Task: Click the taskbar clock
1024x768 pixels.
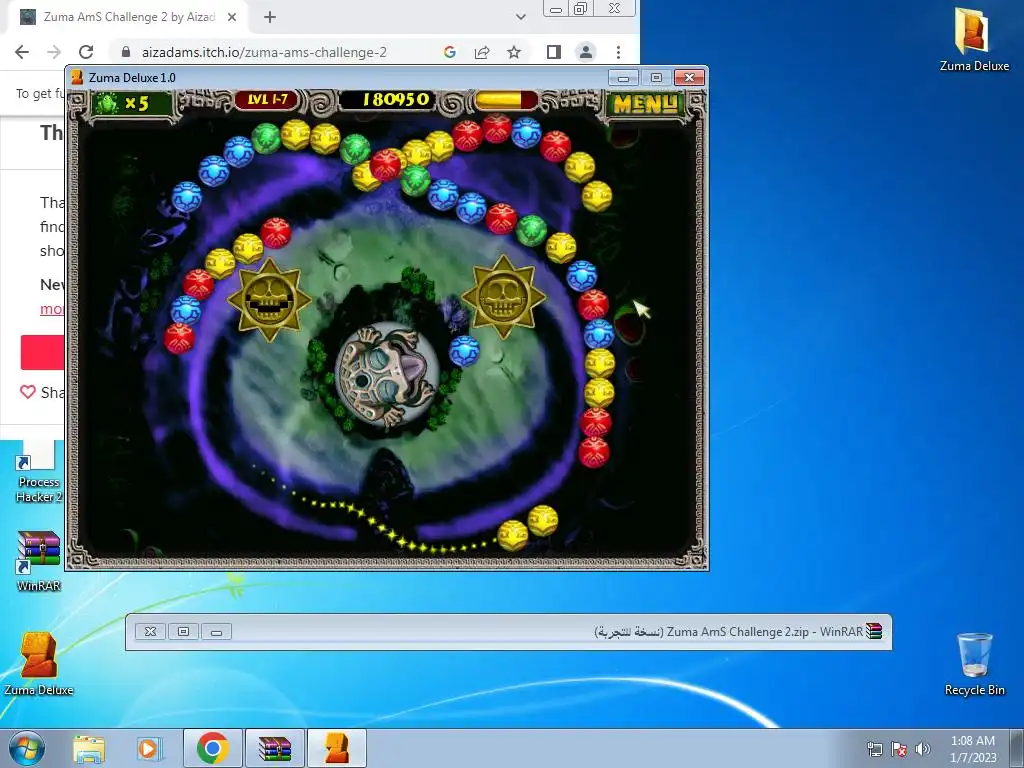Action: coord(973,749)
